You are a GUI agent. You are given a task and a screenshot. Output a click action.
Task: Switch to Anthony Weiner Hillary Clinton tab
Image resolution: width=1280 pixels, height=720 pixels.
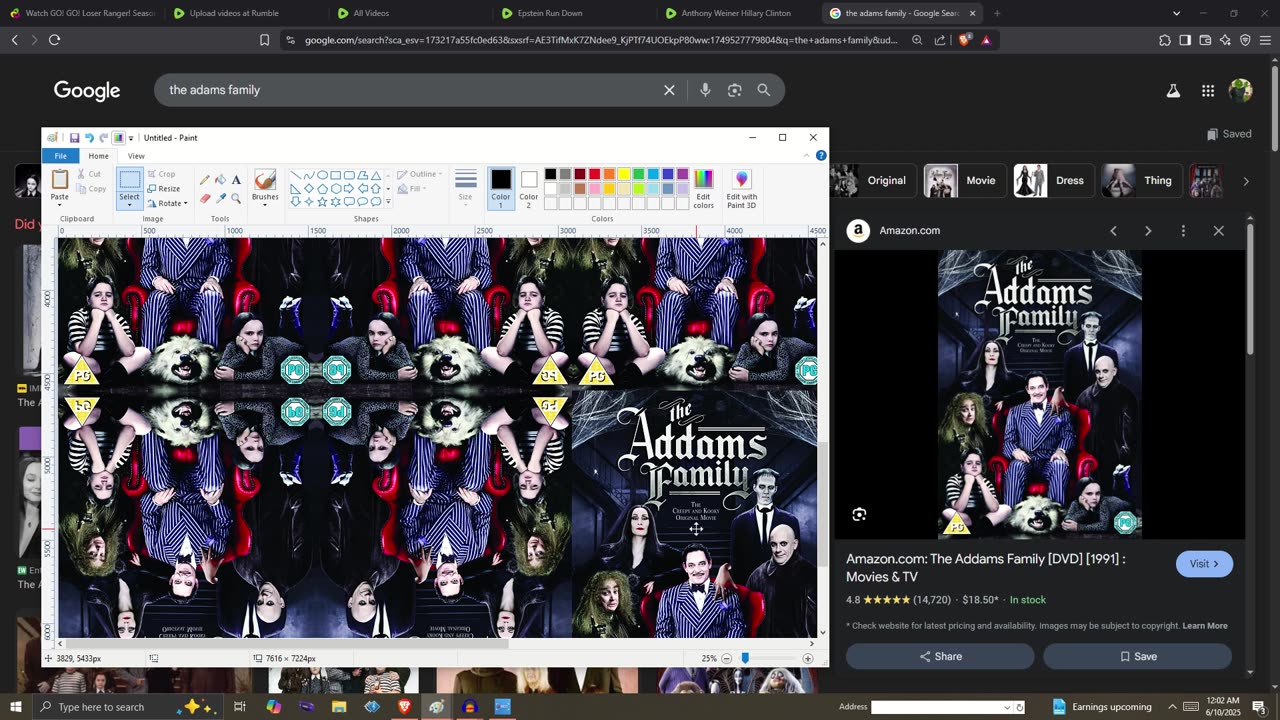[x=735, y=13]
